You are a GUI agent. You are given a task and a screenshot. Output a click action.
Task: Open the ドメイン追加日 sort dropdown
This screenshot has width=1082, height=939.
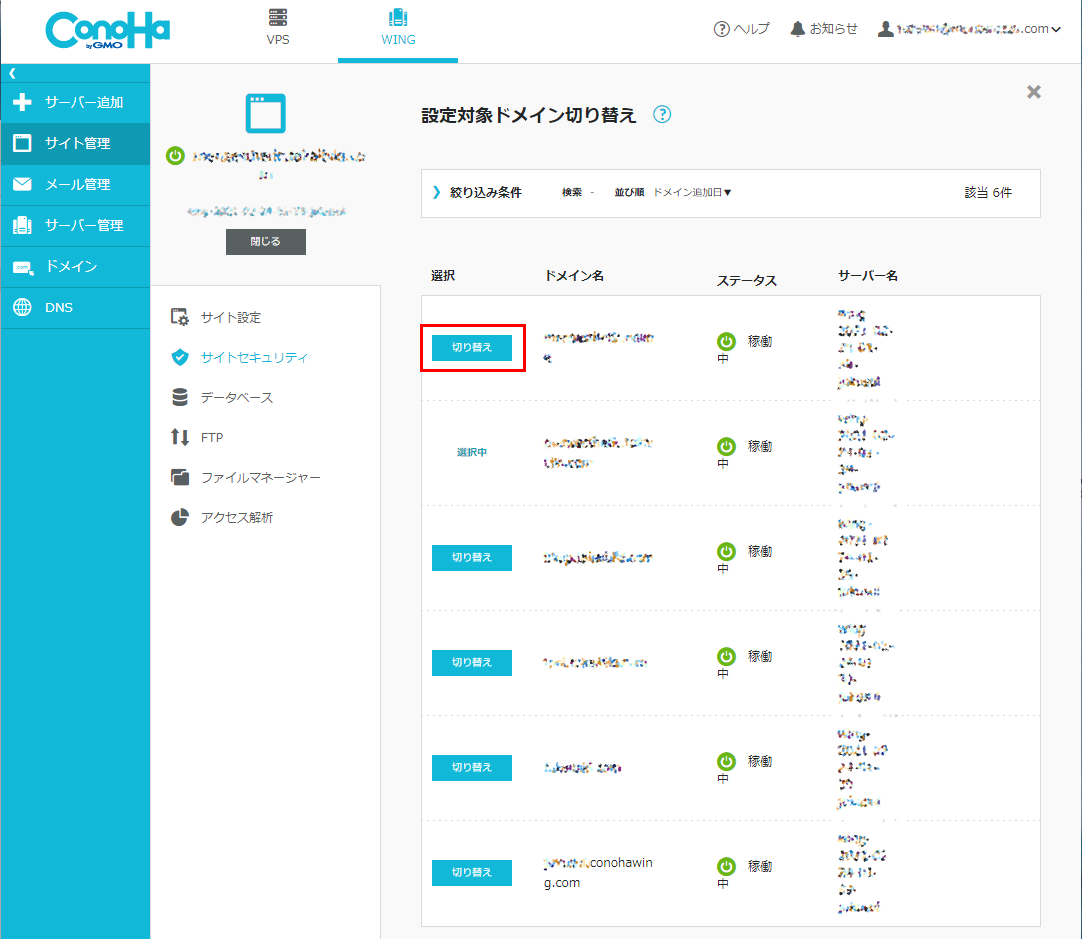point(692,192)
